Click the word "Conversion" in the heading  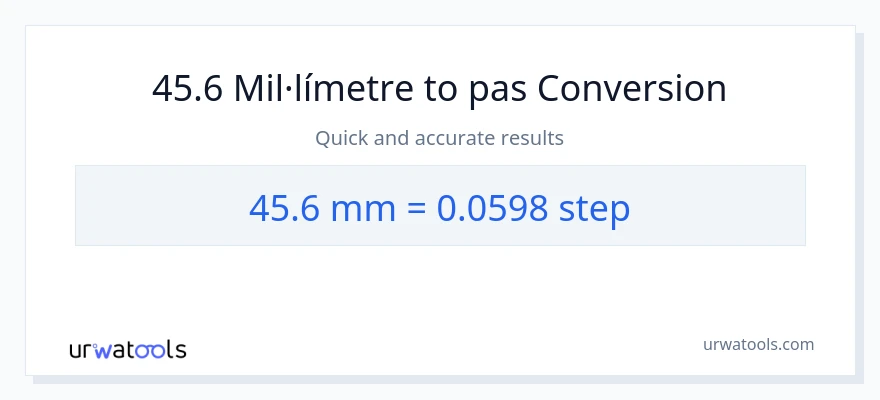[x=632, y=89]
